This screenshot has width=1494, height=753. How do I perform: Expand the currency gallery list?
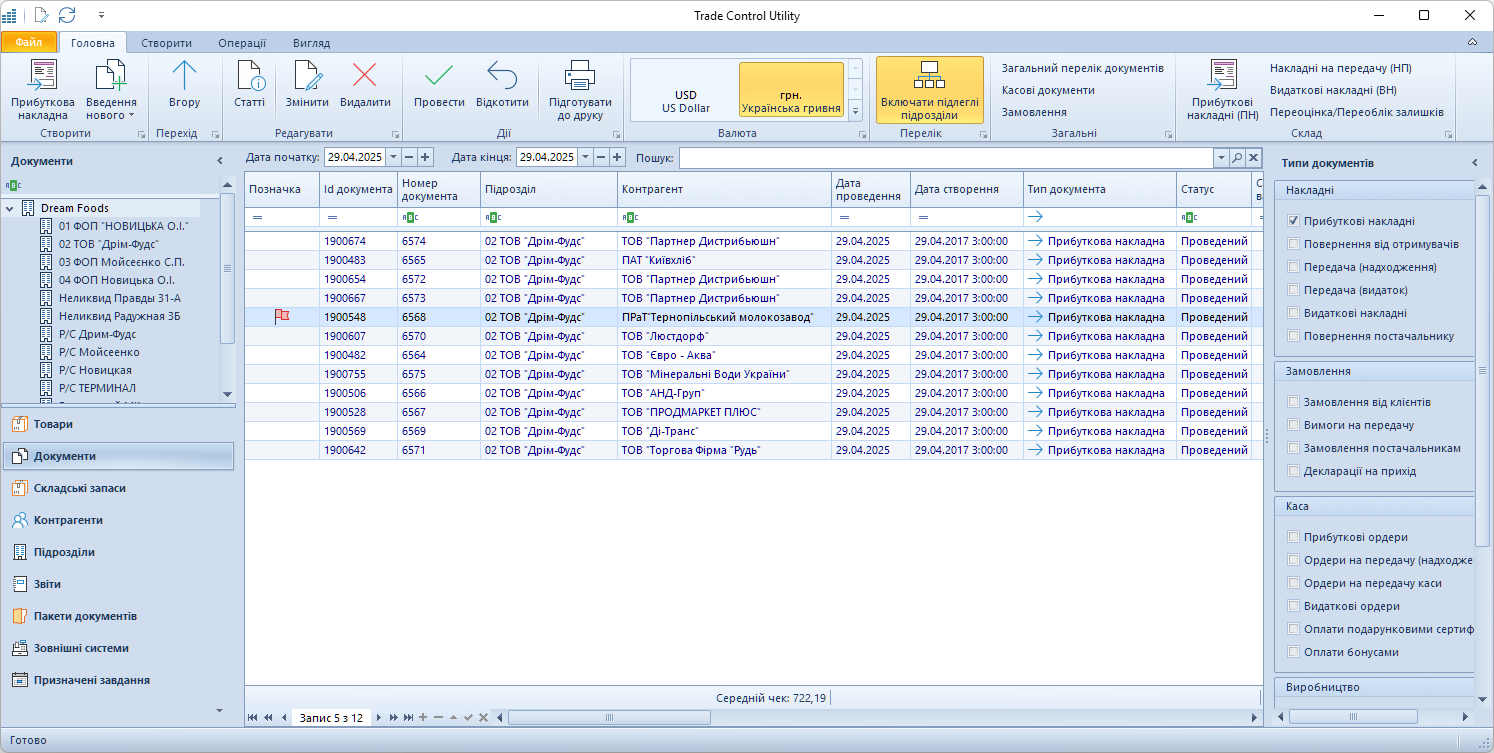[855, 111]
